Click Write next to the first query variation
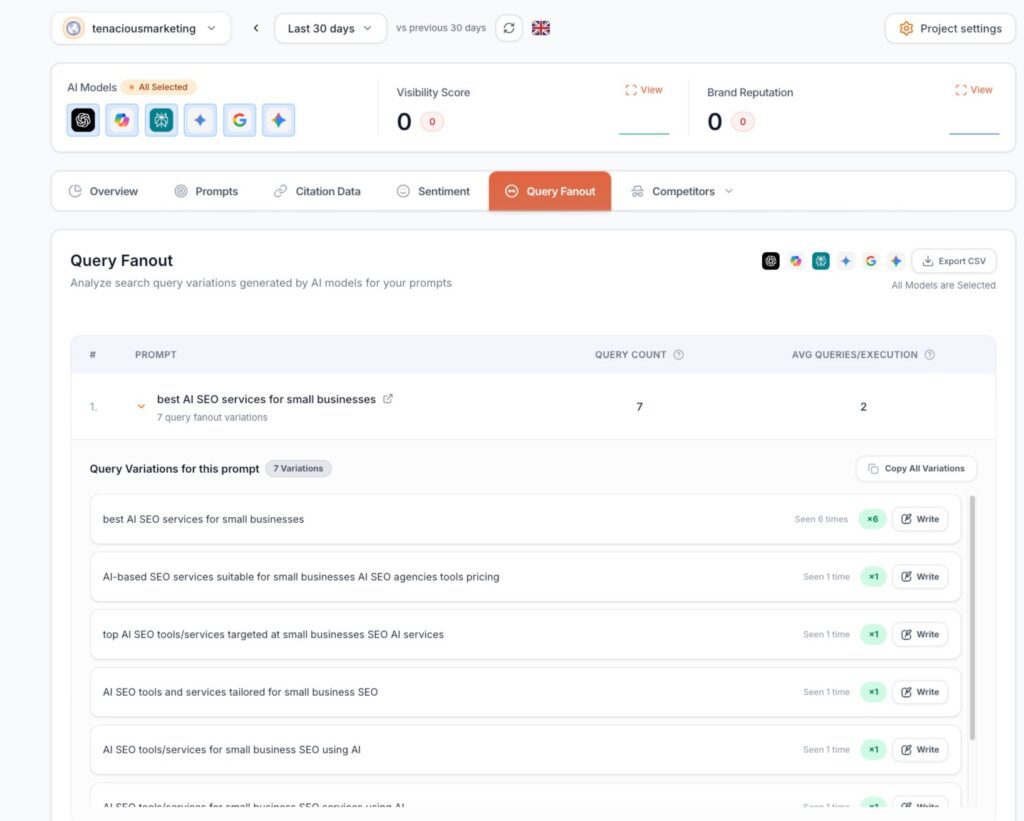Image resolution: width=1024 pixels, height=821 pixels. (x=919, y=519)
